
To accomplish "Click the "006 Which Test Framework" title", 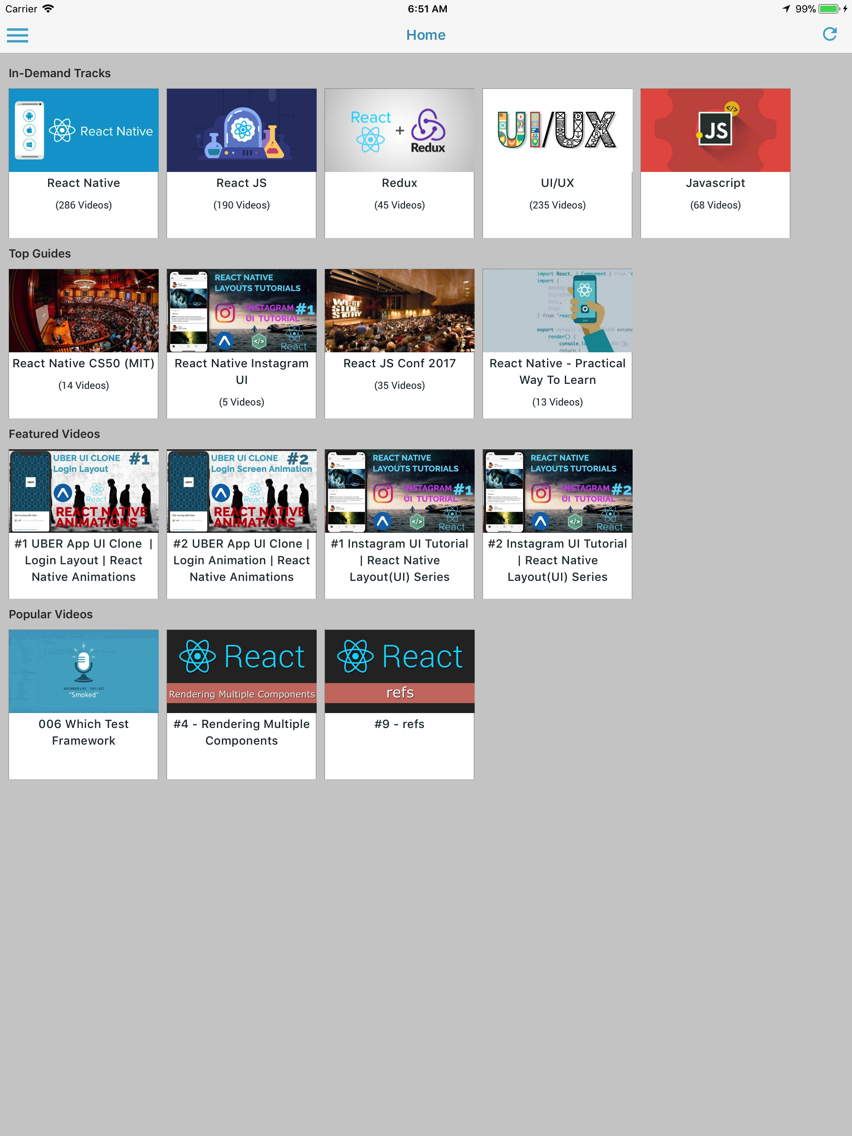I will [83, 732].
